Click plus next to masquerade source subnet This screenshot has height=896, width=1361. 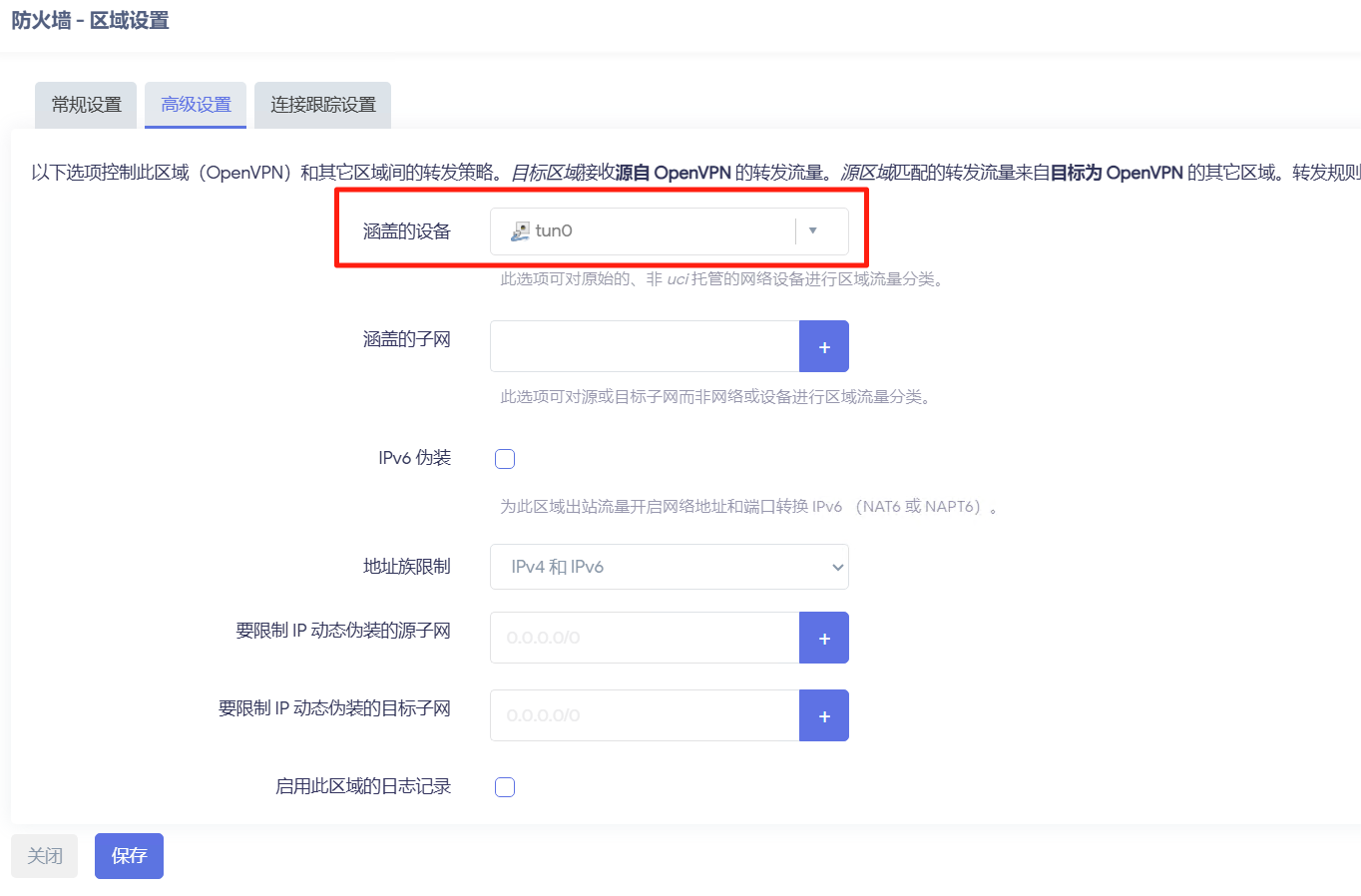824,639
